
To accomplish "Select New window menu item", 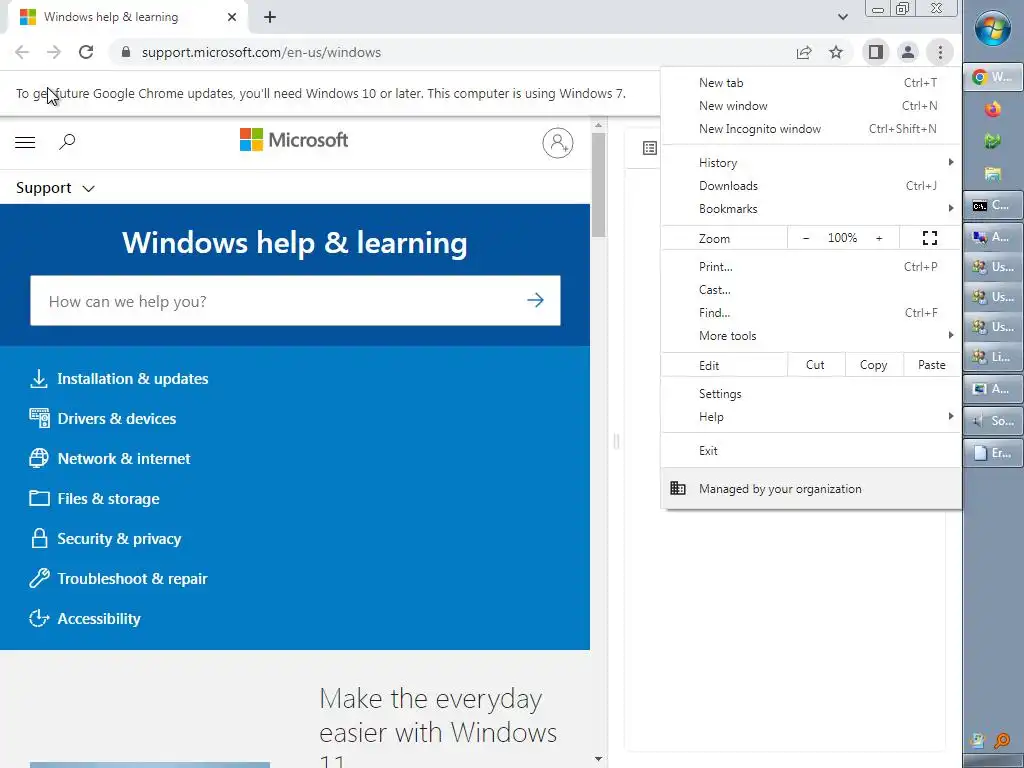I will pyautogui.click(x=811, y=106).
